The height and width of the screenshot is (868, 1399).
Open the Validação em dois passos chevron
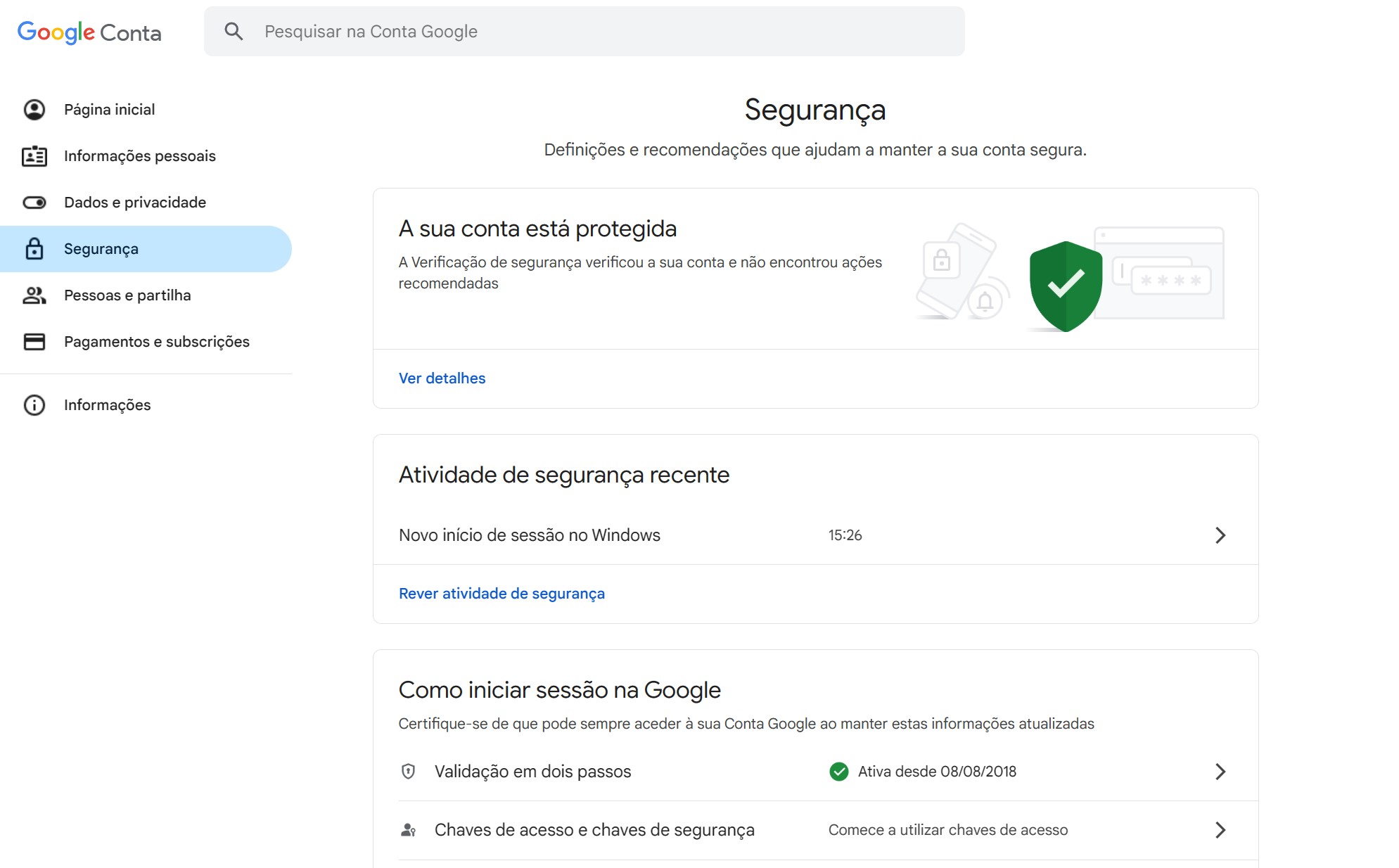click(1220, 772)
